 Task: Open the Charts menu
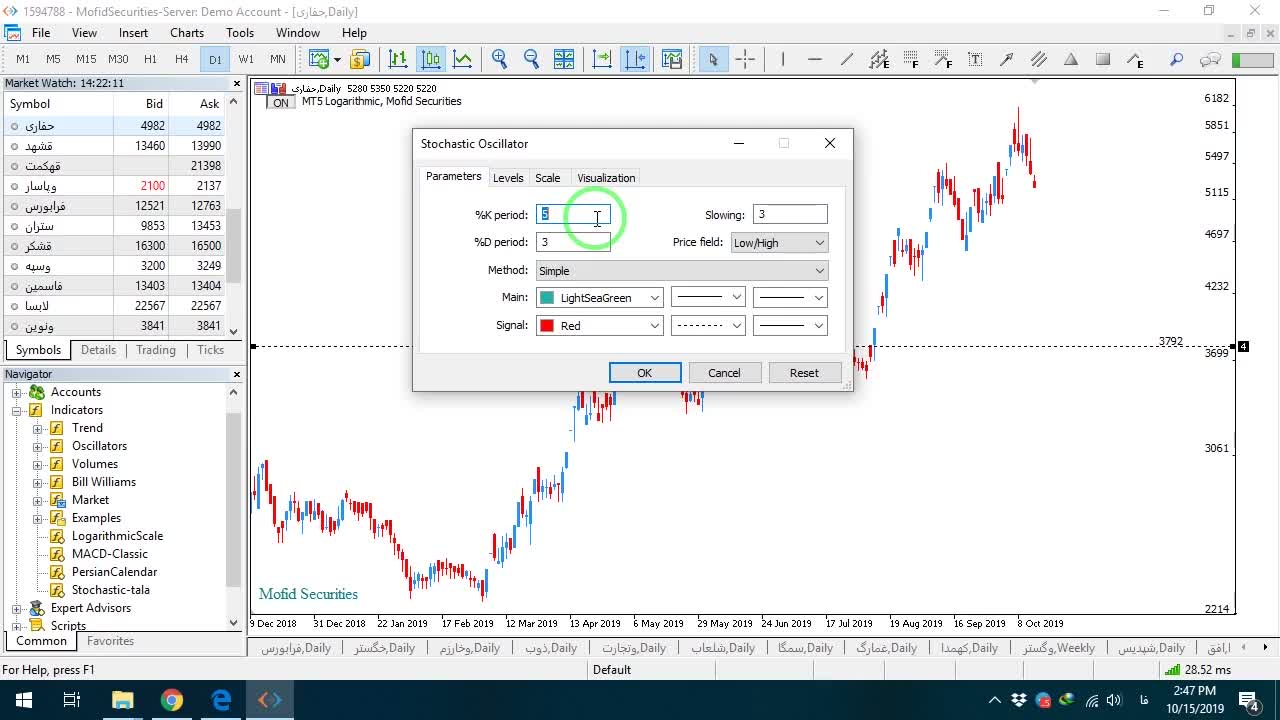click(x=187, y=33)
